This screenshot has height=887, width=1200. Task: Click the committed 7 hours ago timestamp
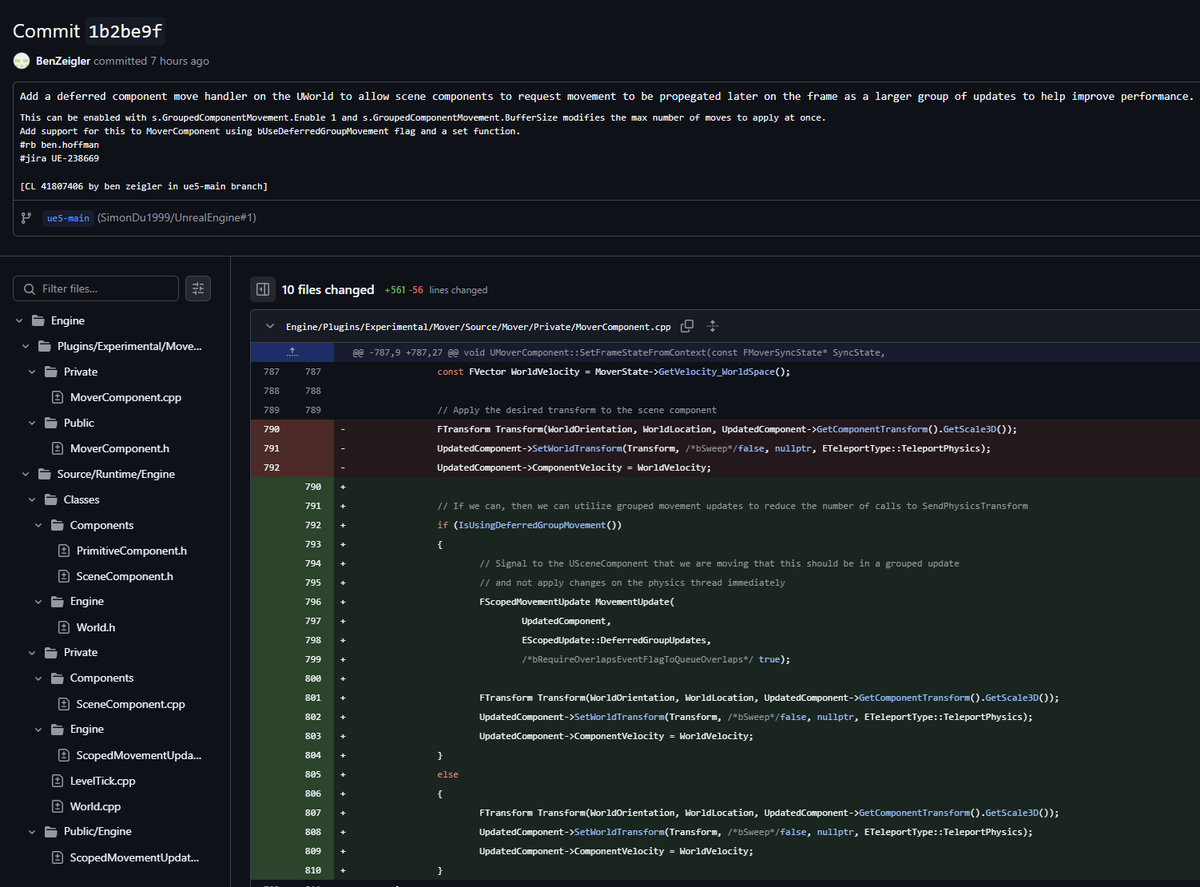pyautogui.click(x=151, y=61)
